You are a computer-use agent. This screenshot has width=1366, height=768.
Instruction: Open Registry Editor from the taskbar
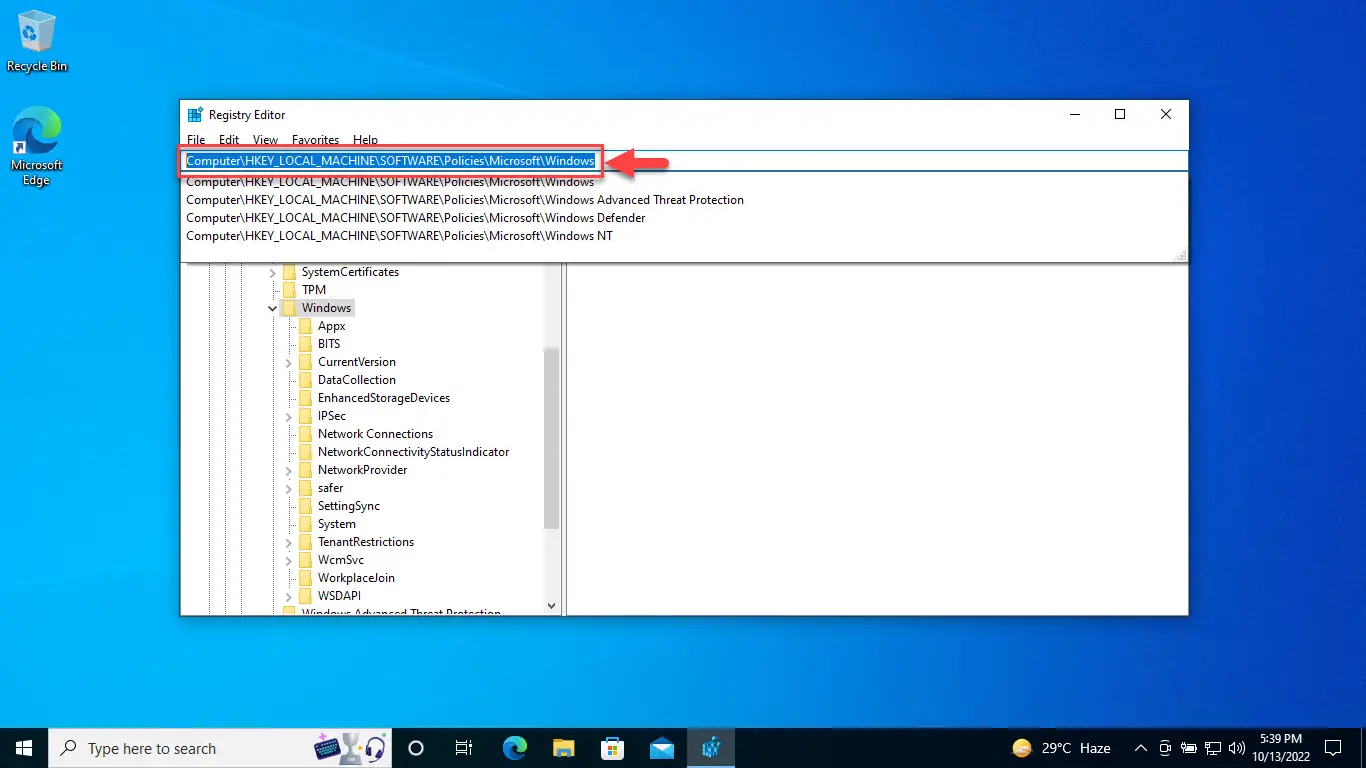pyautogui.click(x=711, y=747)
